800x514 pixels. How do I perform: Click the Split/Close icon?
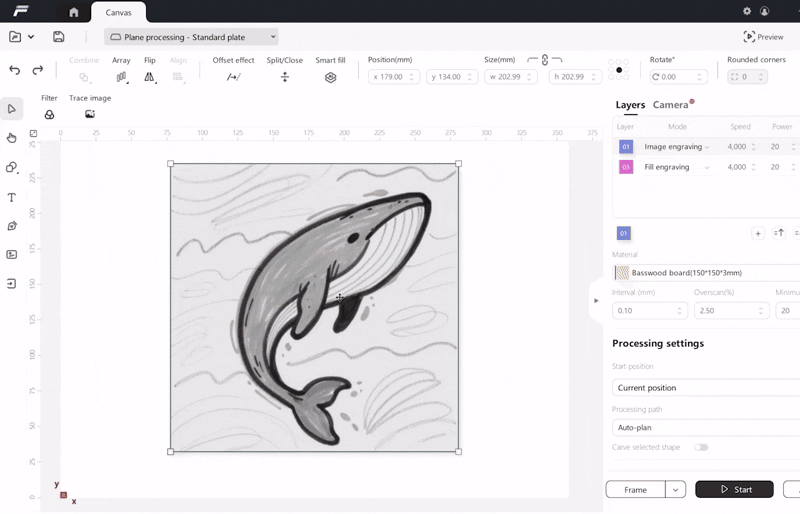click(x=285, y=77)
